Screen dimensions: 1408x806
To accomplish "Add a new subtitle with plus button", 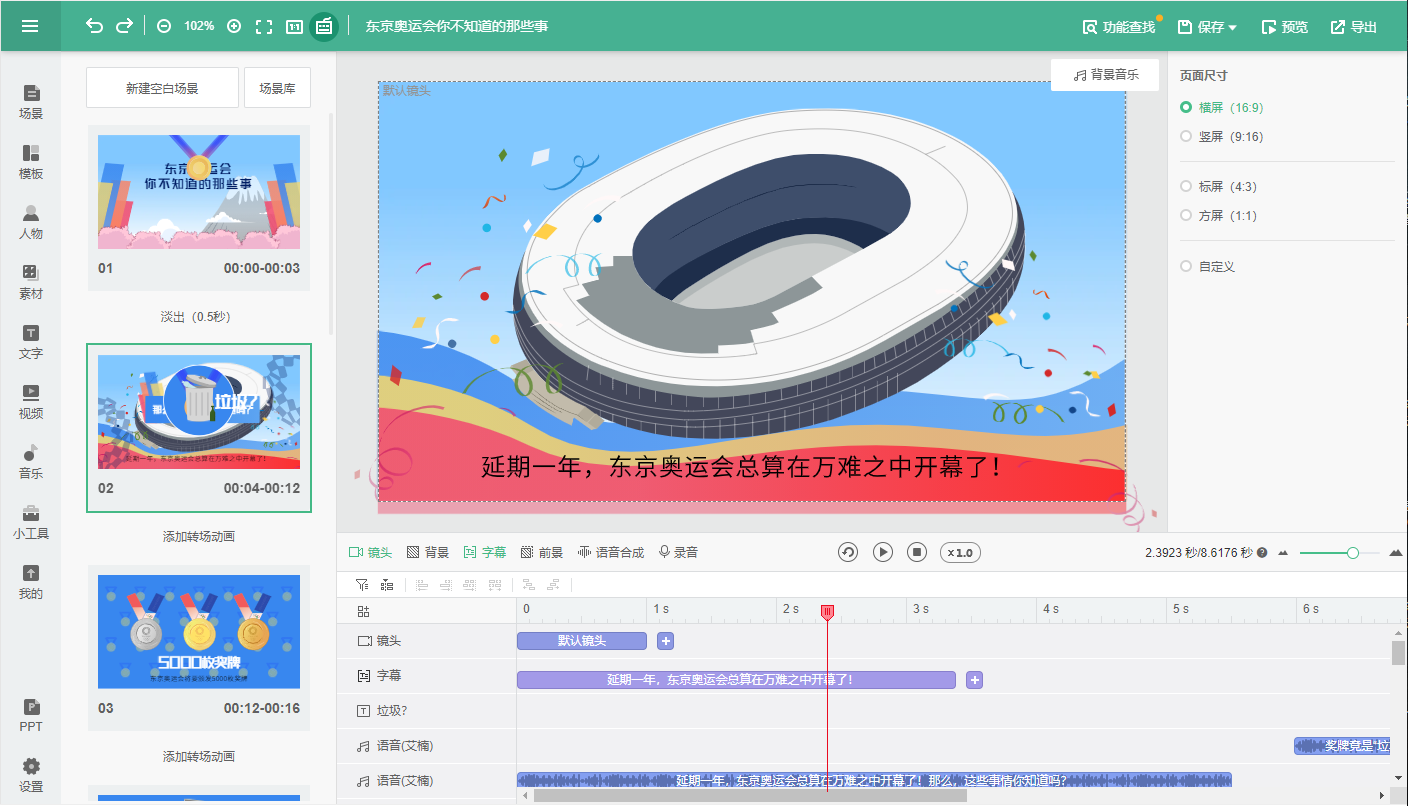I will [975, 680].
